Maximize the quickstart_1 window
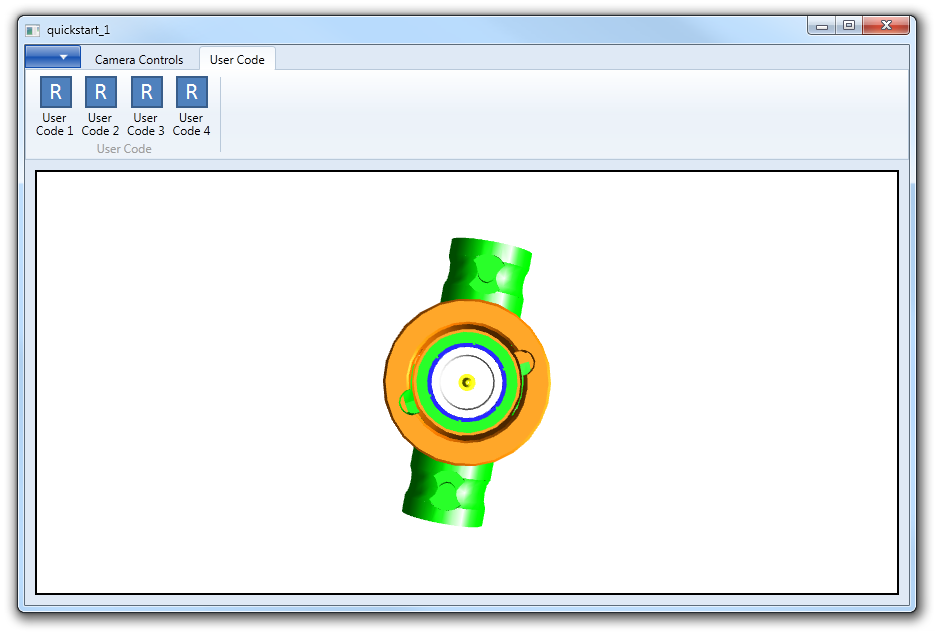 point(848,27)
